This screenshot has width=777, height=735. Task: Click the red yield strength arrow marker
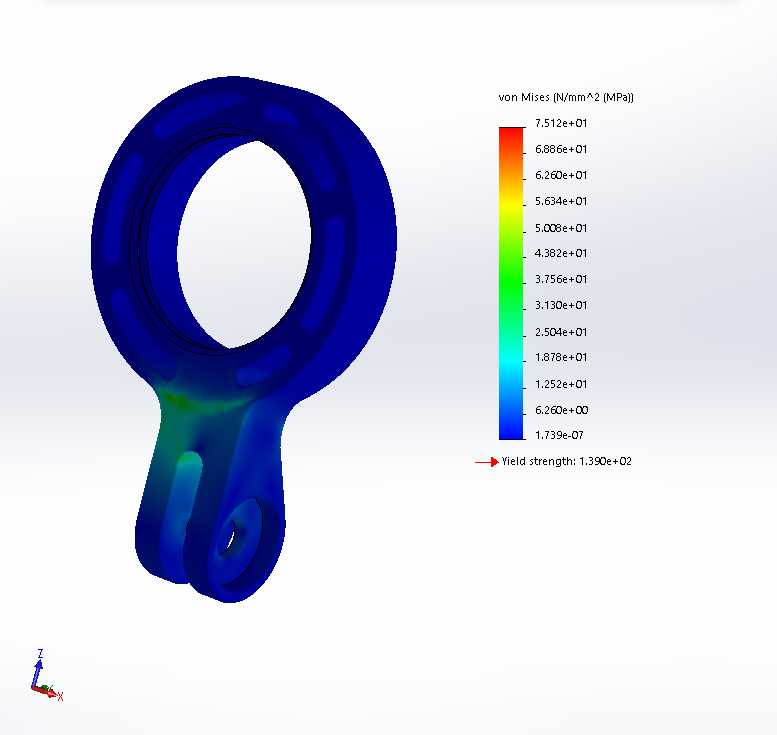click(487, 462)
